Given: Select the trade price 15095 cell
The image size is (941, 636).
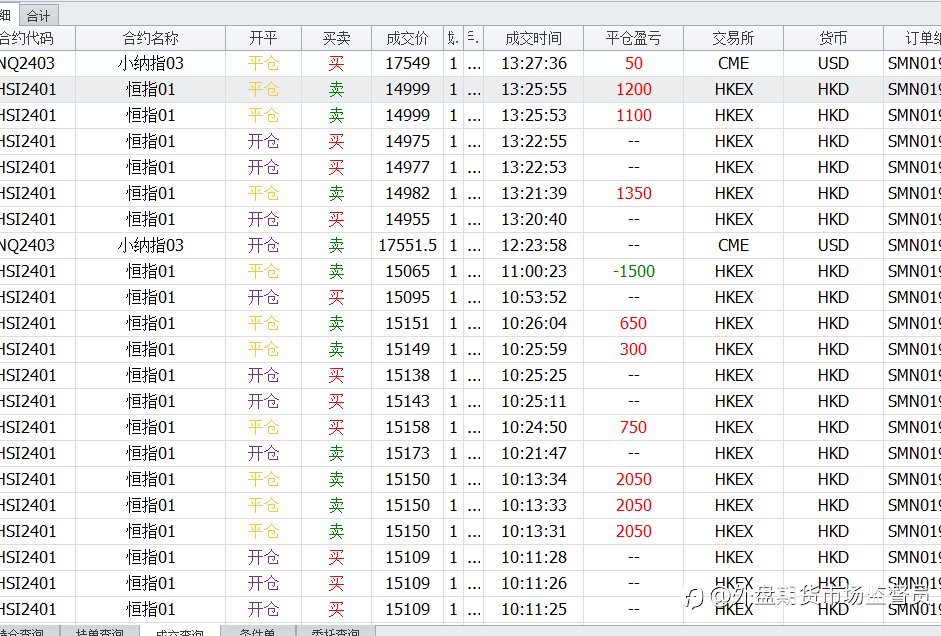Looking at the screenshot, I should pos(407,298).
